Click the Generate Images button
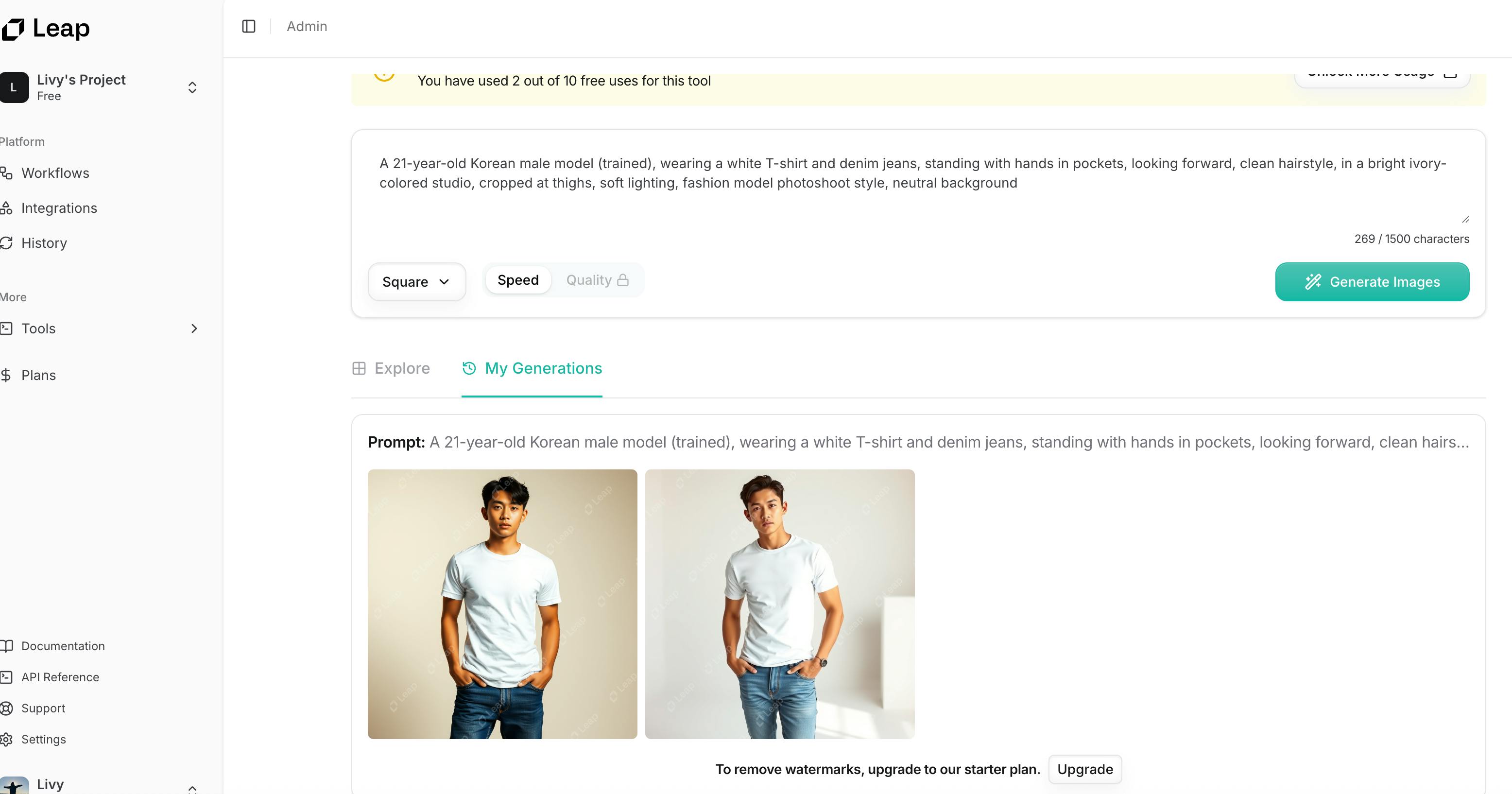 tap(1372, 282)
